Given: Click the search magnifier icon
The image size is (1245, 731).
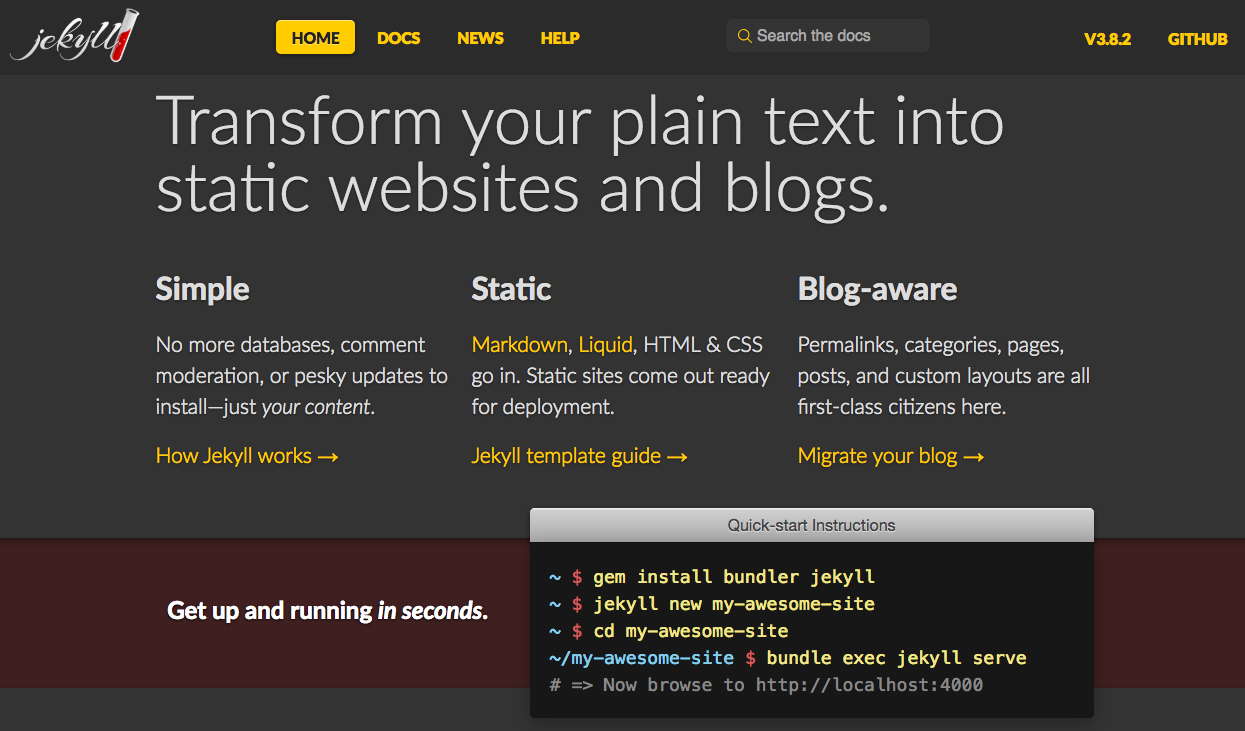Looking at the screenshot, I should click(744, 36).
